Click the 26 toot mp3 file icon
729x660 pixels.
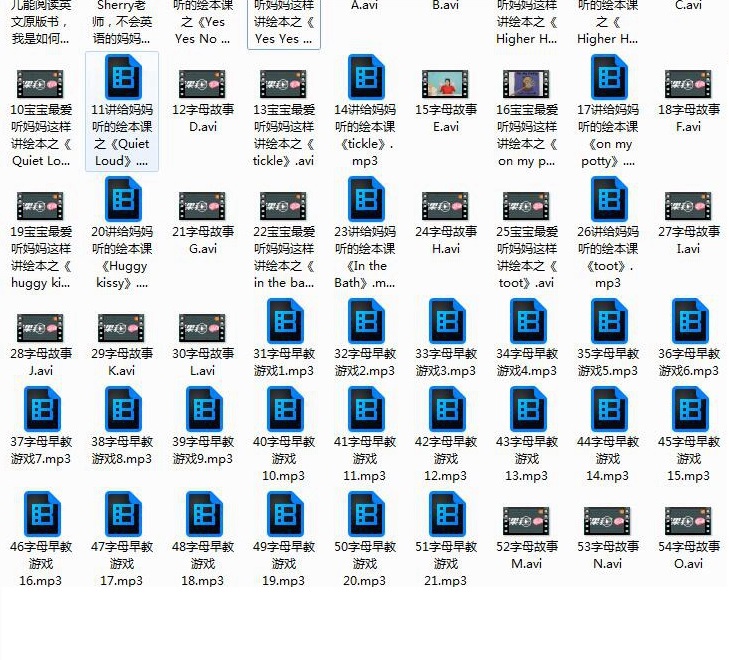pyautogui.click(x=609, y=200)
